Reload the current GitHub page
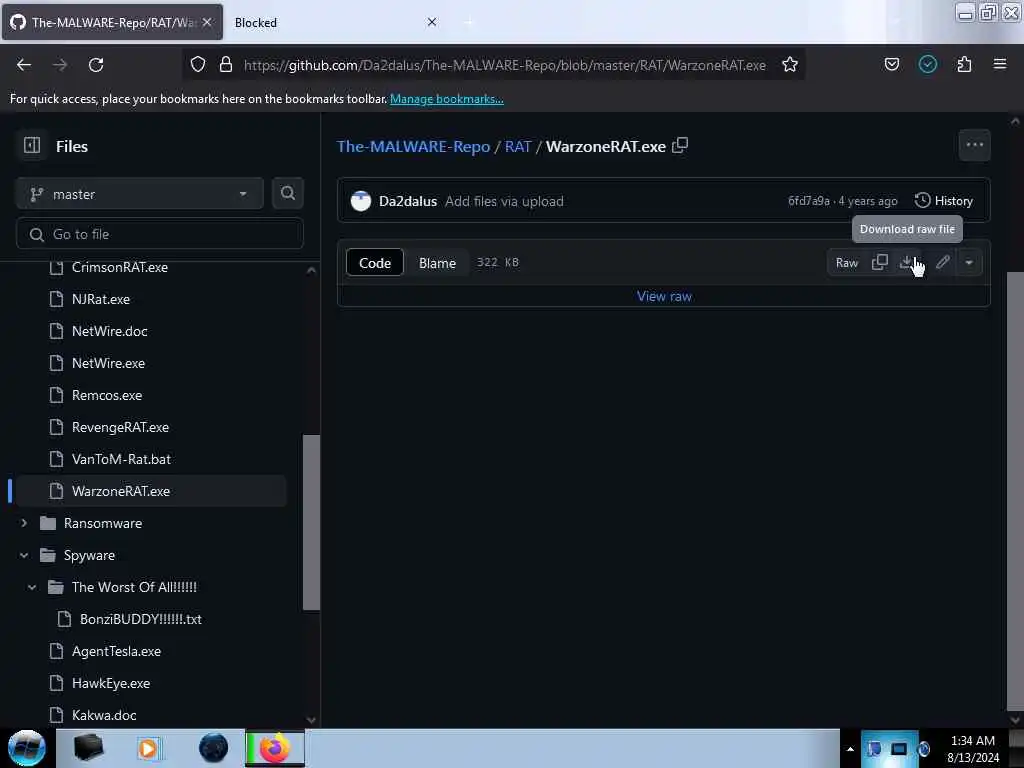Image resolution: width=1024 pixels, height=768 pixels. [x=96, y=65]
